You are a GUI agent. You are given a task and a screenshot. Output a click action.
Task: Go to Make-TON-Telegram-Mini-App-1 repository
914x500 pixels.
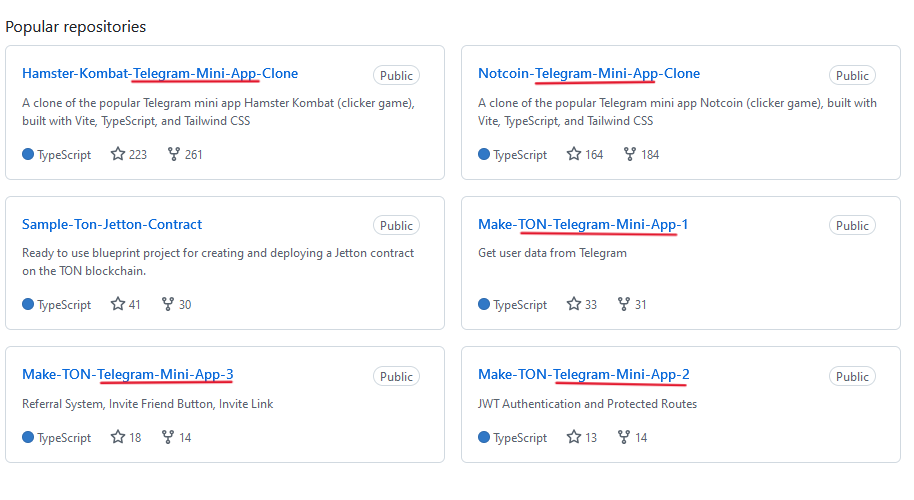(583, 224)
